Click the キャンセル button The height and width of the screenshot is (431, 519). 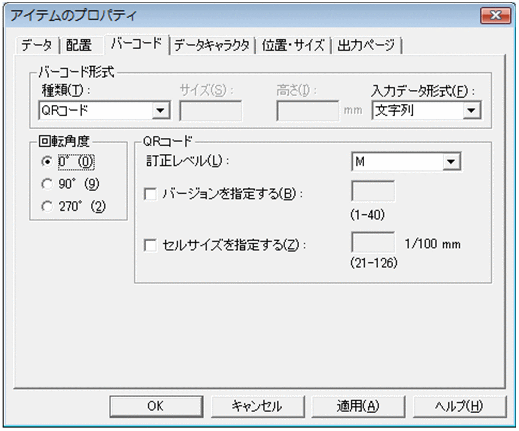(x=257, y=406)
